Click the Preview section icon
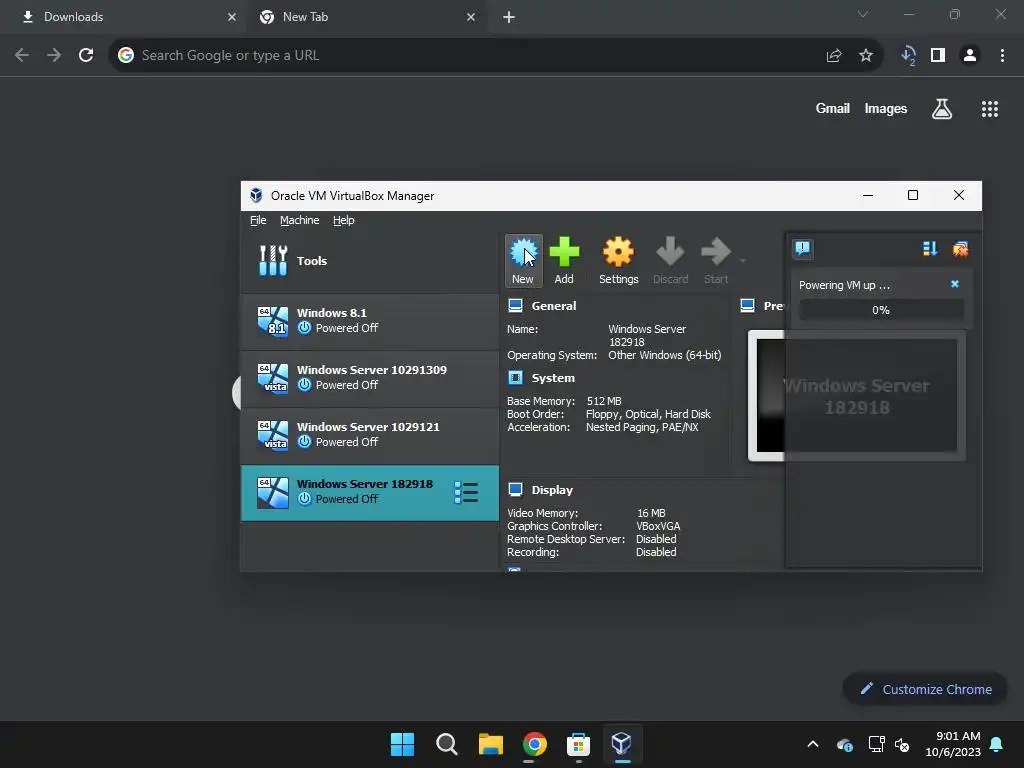Viewport: 1024px width, 768px height. [748, 305]
